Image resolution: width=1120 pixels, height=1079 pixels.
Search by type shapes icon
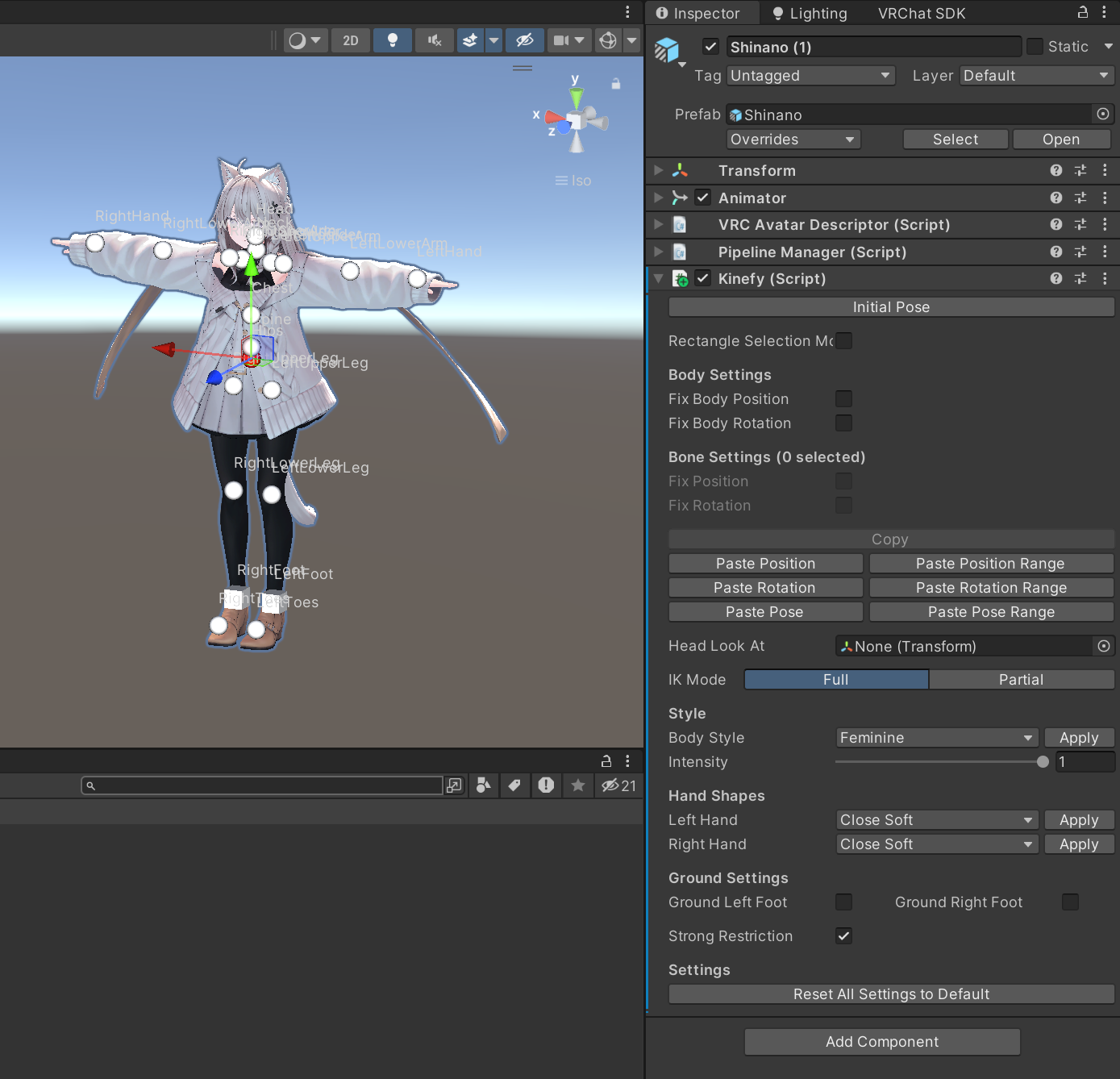483,785
